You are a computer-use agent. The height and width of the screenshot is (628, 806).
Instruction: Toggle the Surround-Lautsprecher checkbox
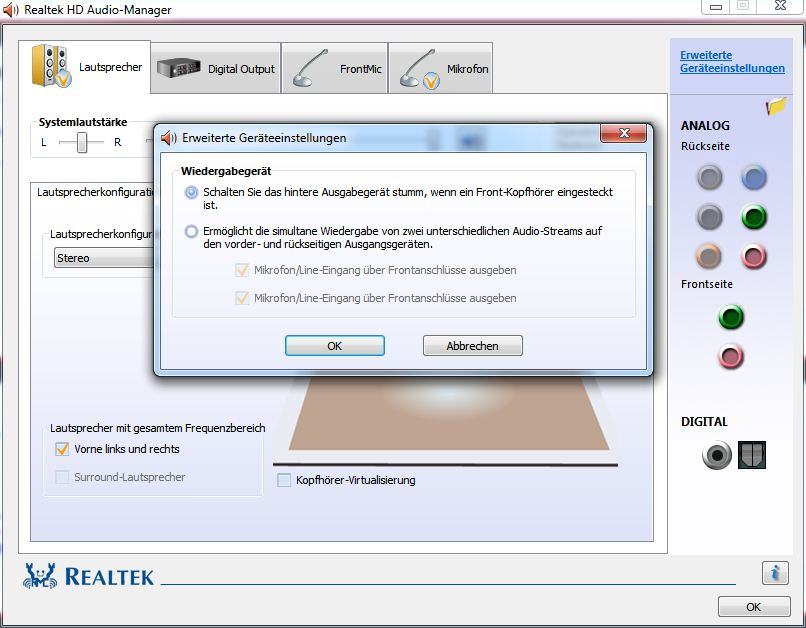coord(62,477)
